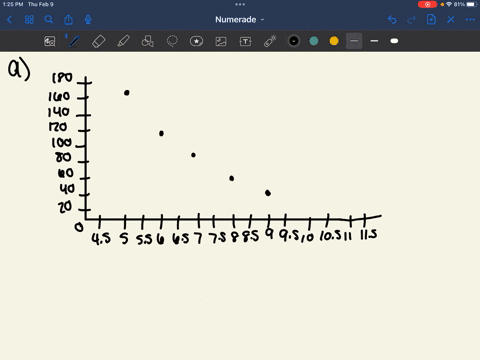Open the thumbnail grid view
480x360 pixels.
coord(29,20)
